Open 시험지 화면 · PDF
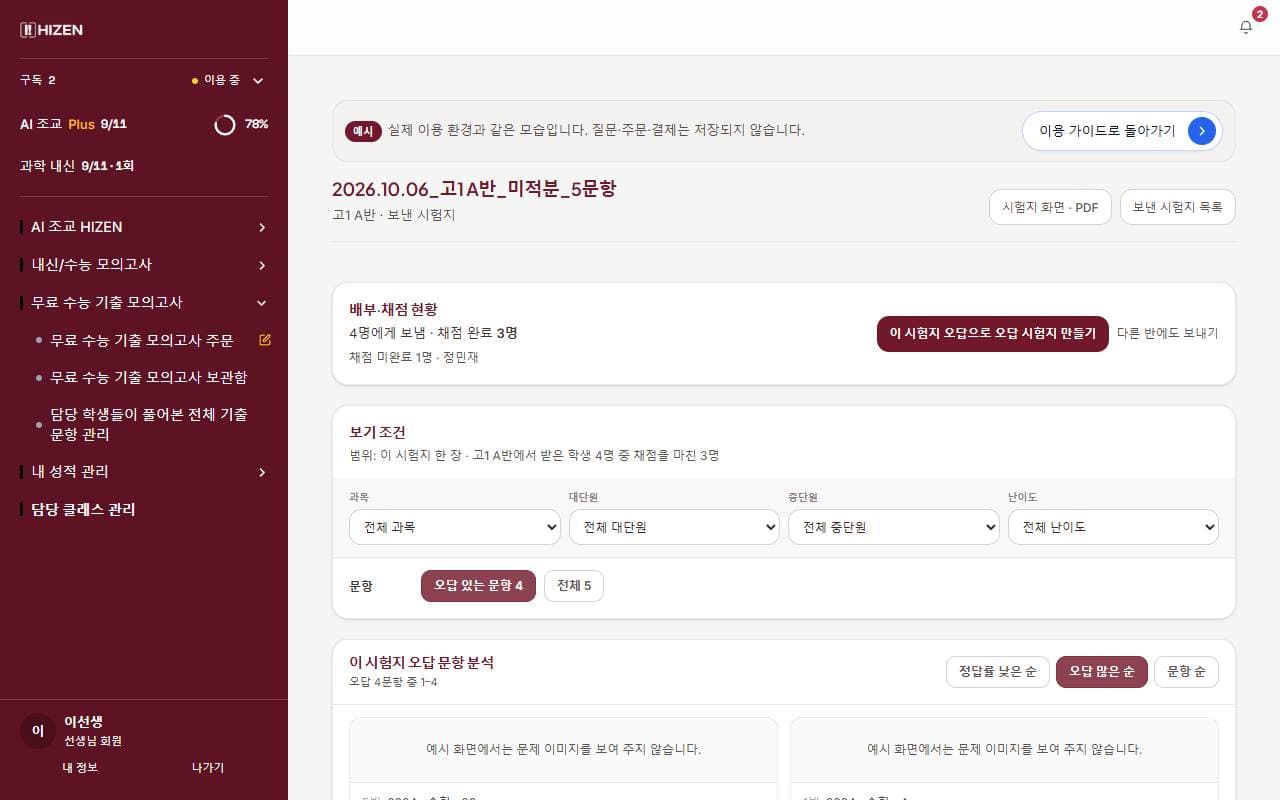The height and width of the screenshot is (800, 1280). pos(1050,207)
